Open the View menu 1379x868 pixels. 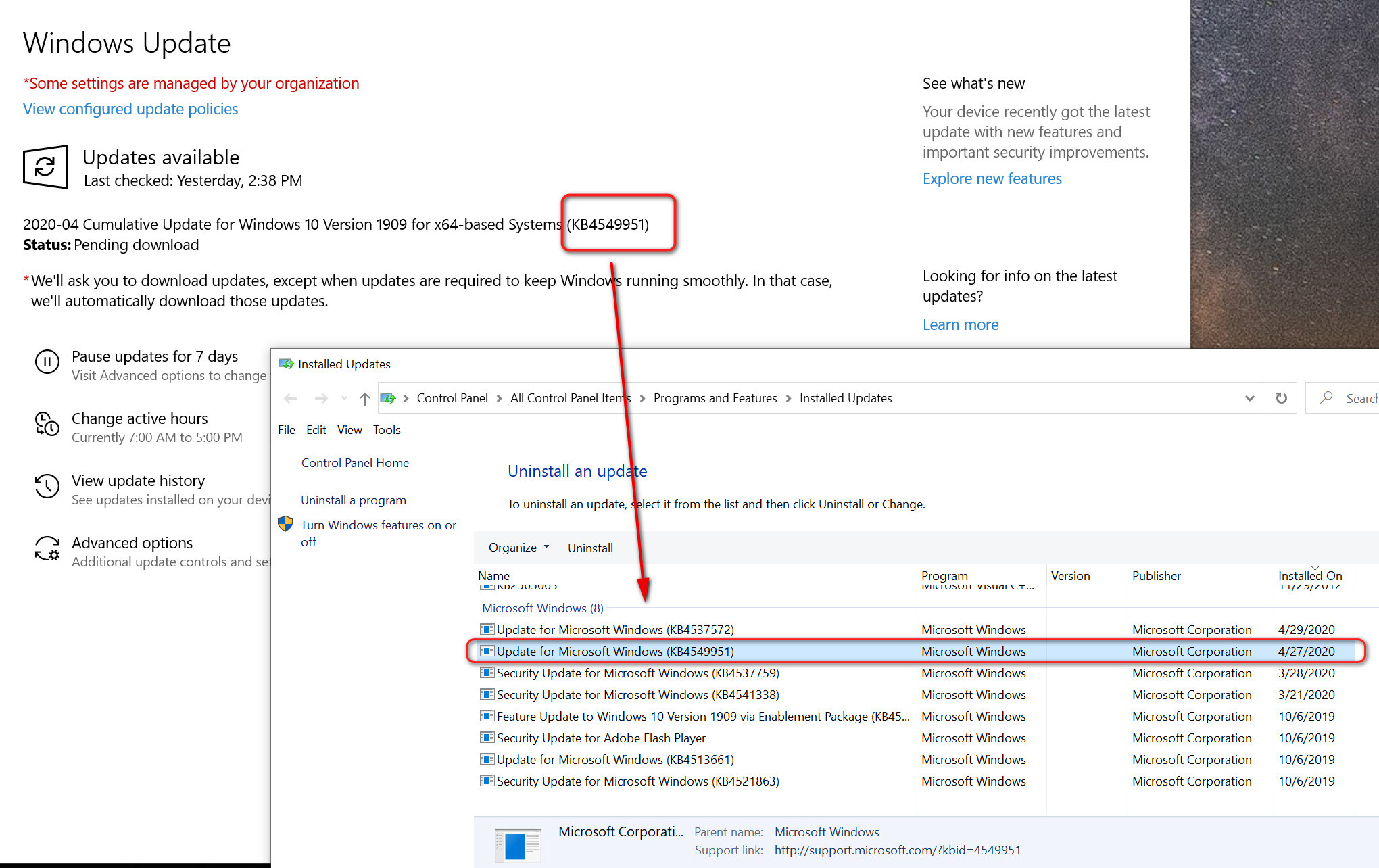tap(349, 430)
